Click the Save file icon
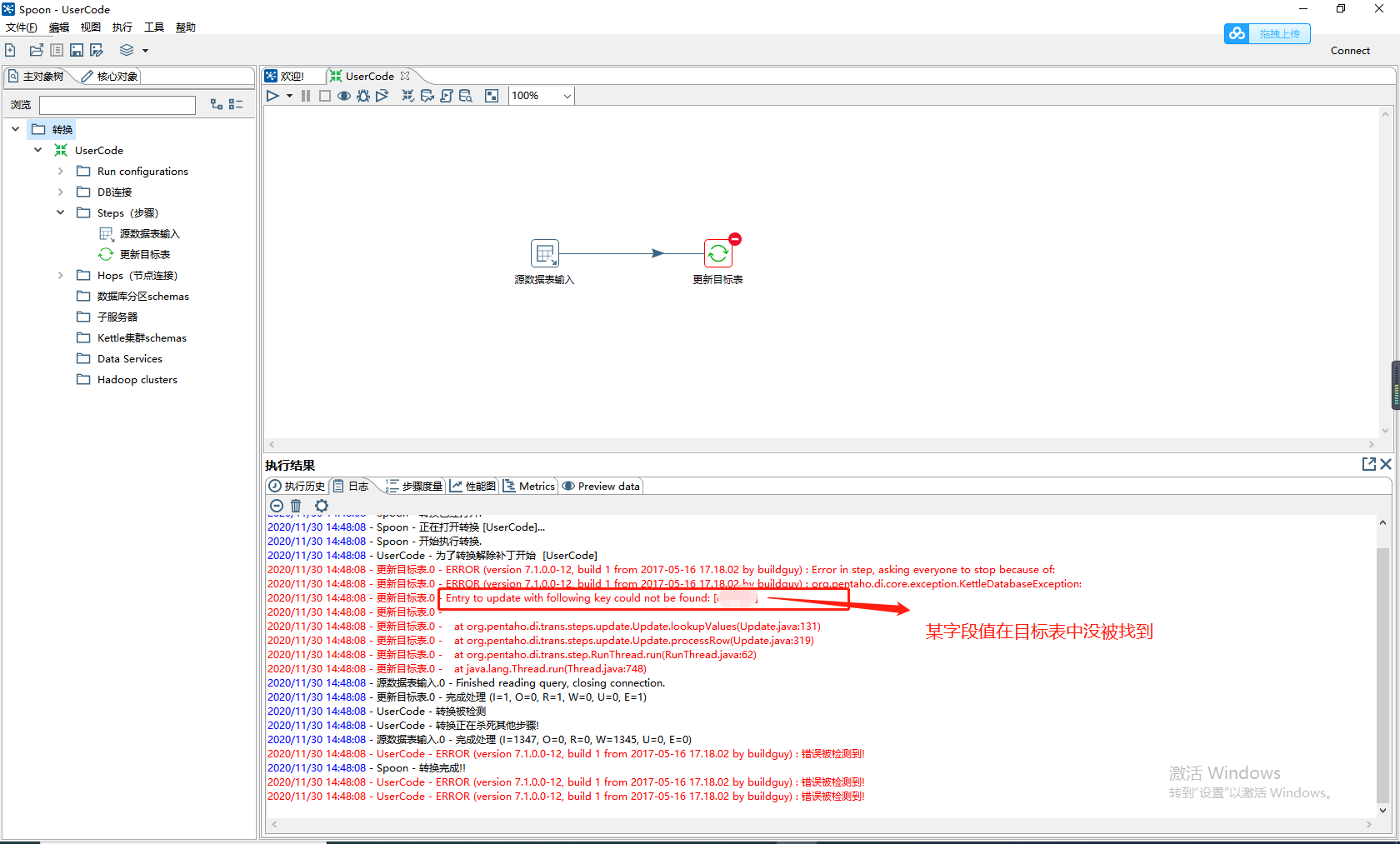1400x844 pixels. (x=77, y=50)
